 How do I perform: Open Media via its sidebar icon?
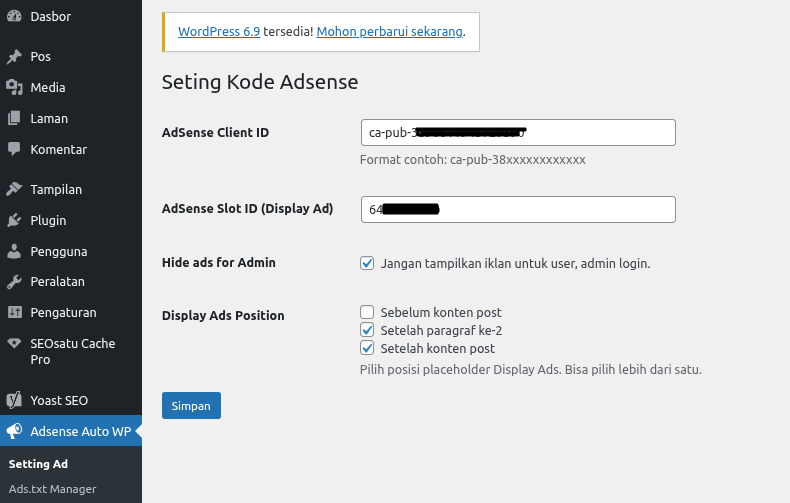pos(14,88)
